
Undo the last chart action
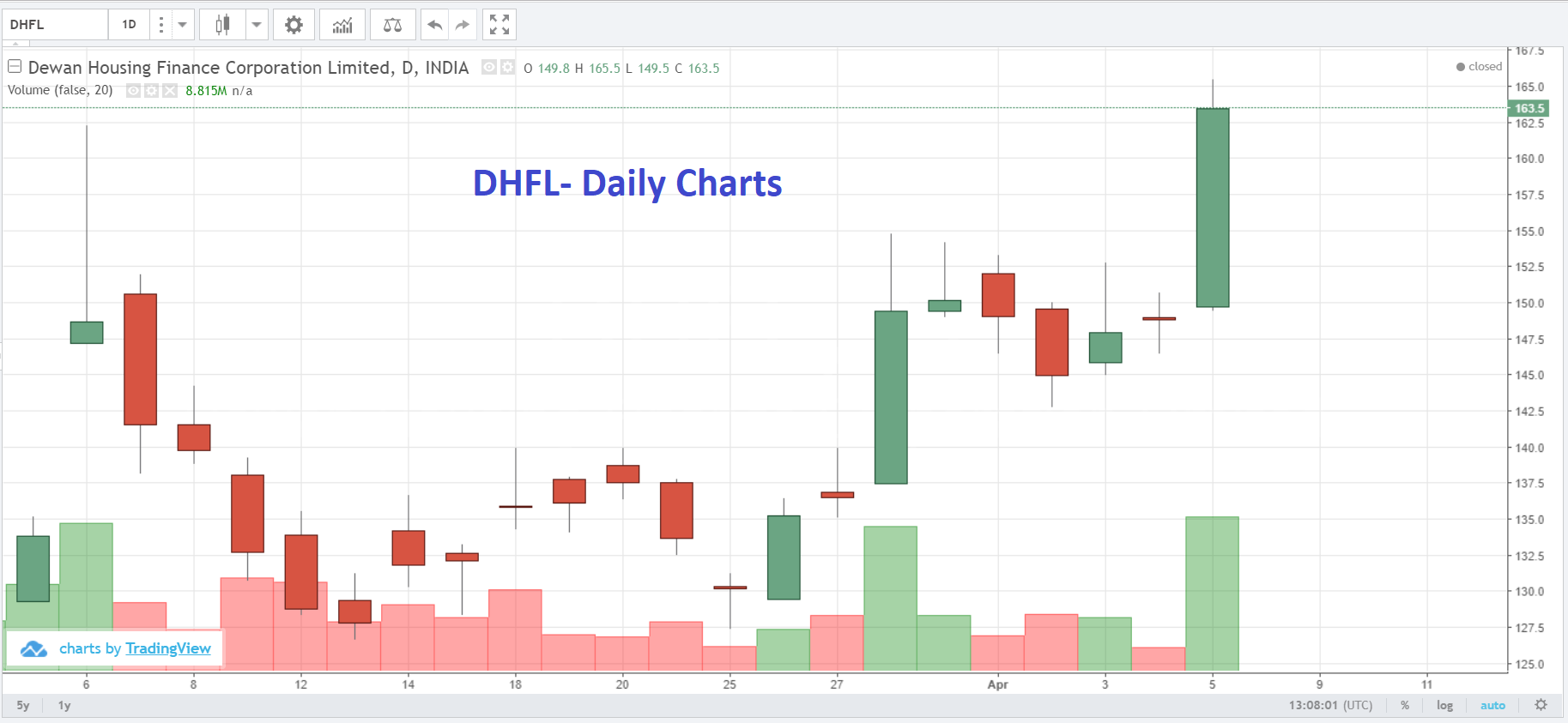pyautogui.click(x=435, y=25)
